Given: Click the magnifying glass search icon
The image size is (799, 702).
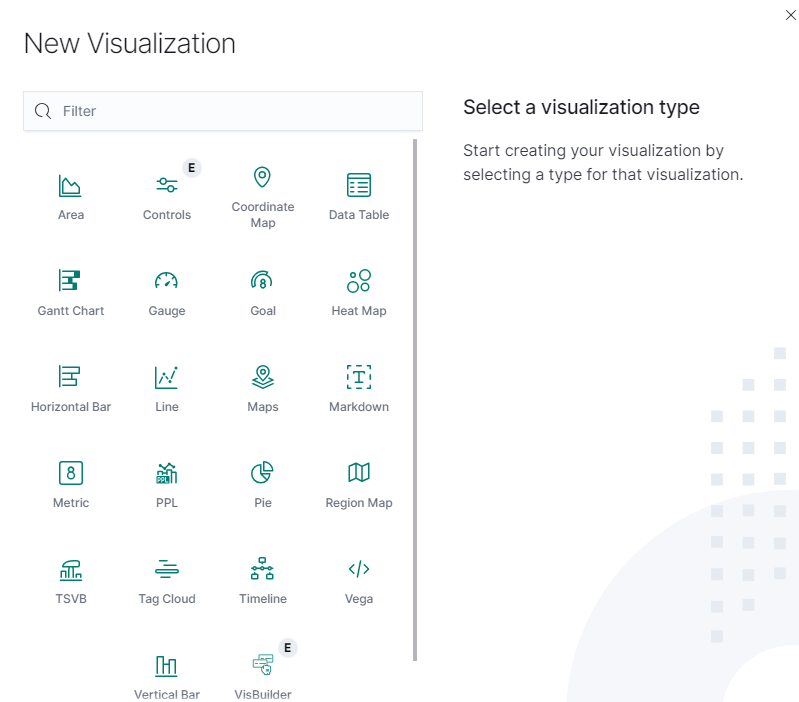Looking at the screenshot, I should click(x=43, y=111).
